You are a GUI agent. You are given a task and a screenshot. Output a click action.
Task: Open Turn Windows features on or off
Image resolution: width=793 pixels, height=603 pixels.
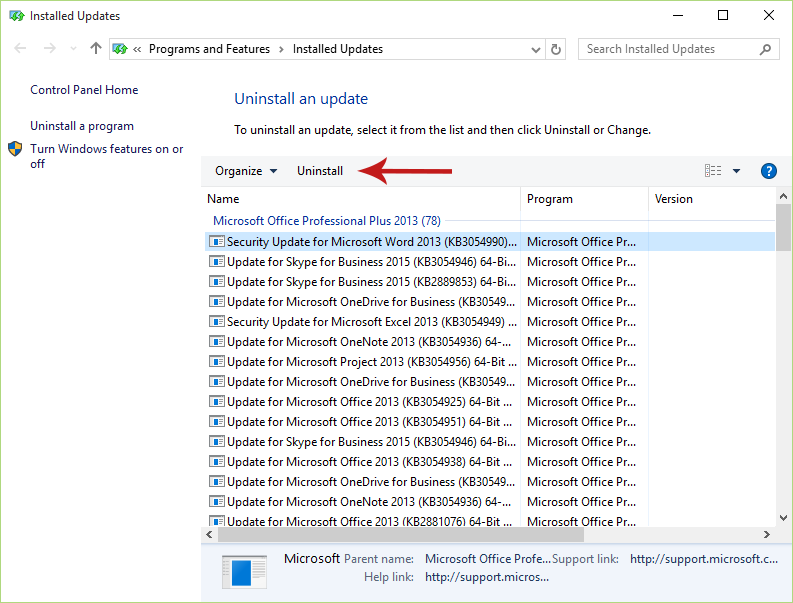click(106, 156)
